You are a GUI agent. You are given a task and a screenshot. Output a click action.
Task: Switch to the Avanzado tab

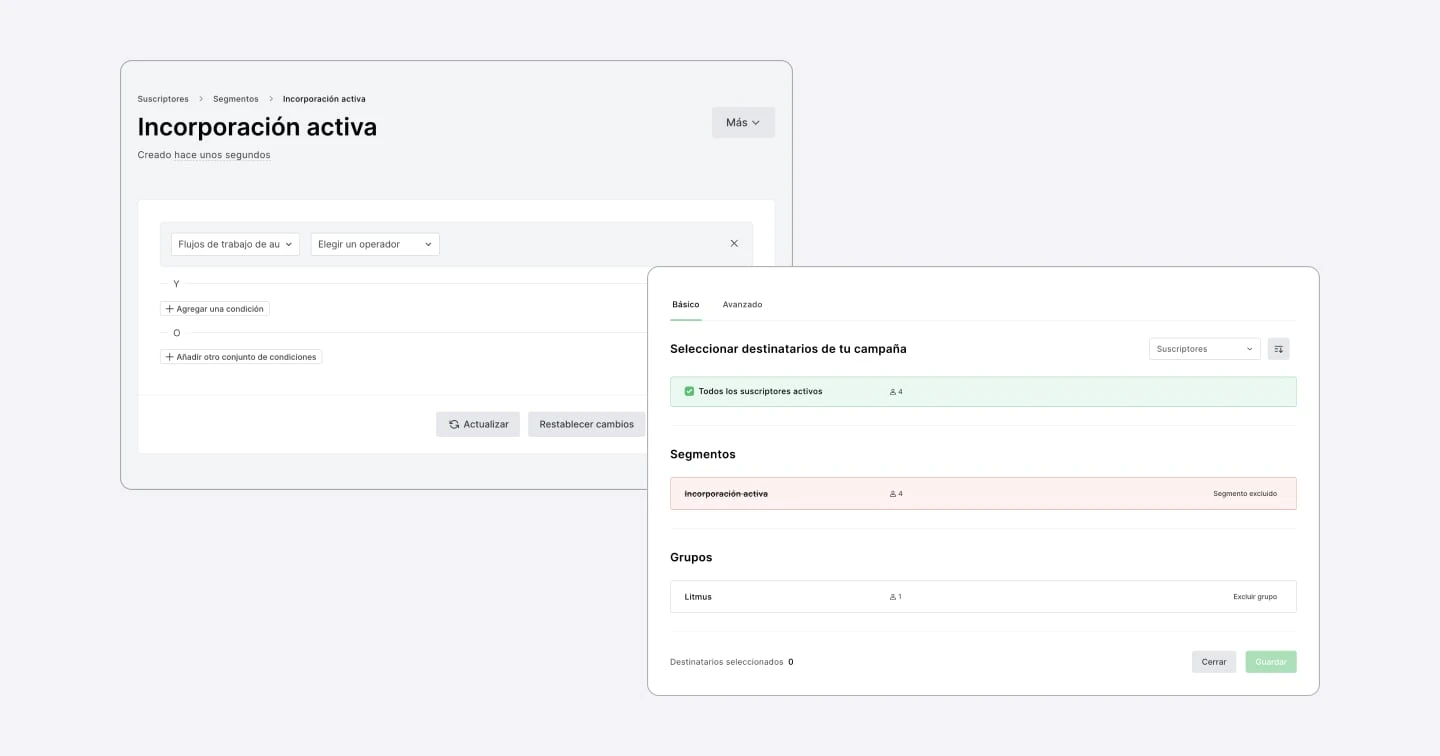pyautogui.click(x=742, y=304)
